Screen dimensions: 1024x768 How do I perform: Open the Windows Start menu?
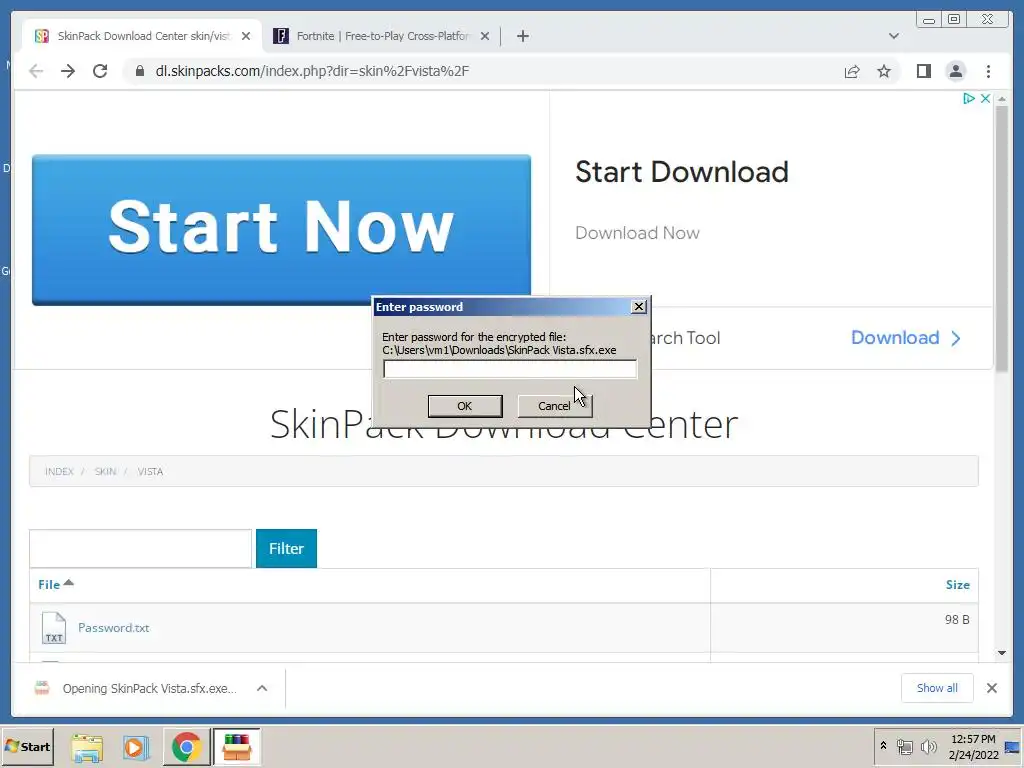[27, 746]
